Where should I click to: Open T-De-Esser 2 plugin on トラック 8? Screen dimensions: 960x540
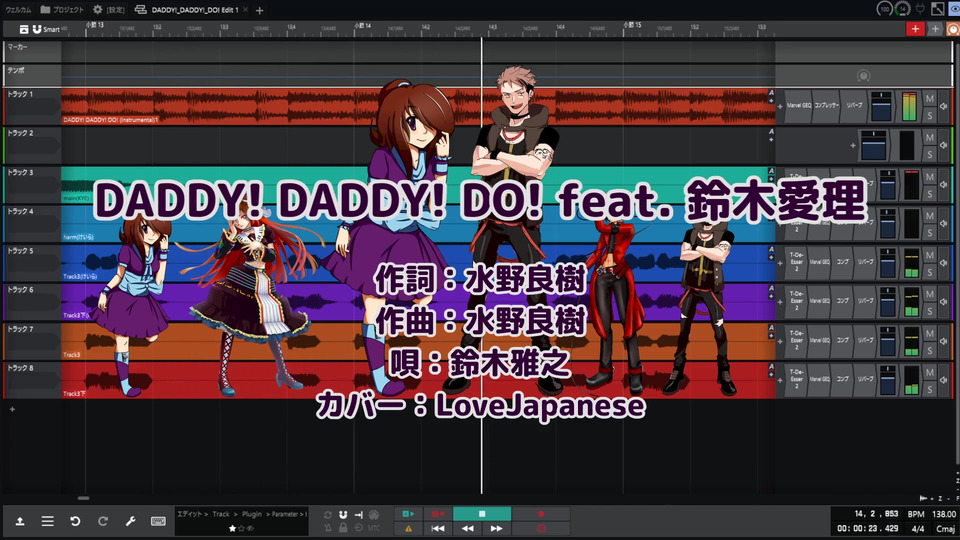pos(797,380)
